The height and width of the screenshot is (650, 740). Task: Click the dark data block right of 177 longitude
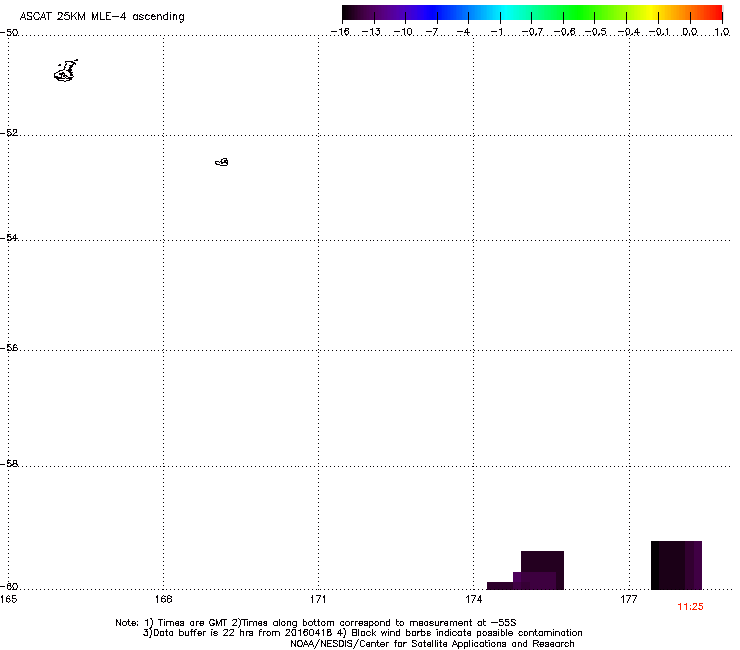(x=676, y=565)
